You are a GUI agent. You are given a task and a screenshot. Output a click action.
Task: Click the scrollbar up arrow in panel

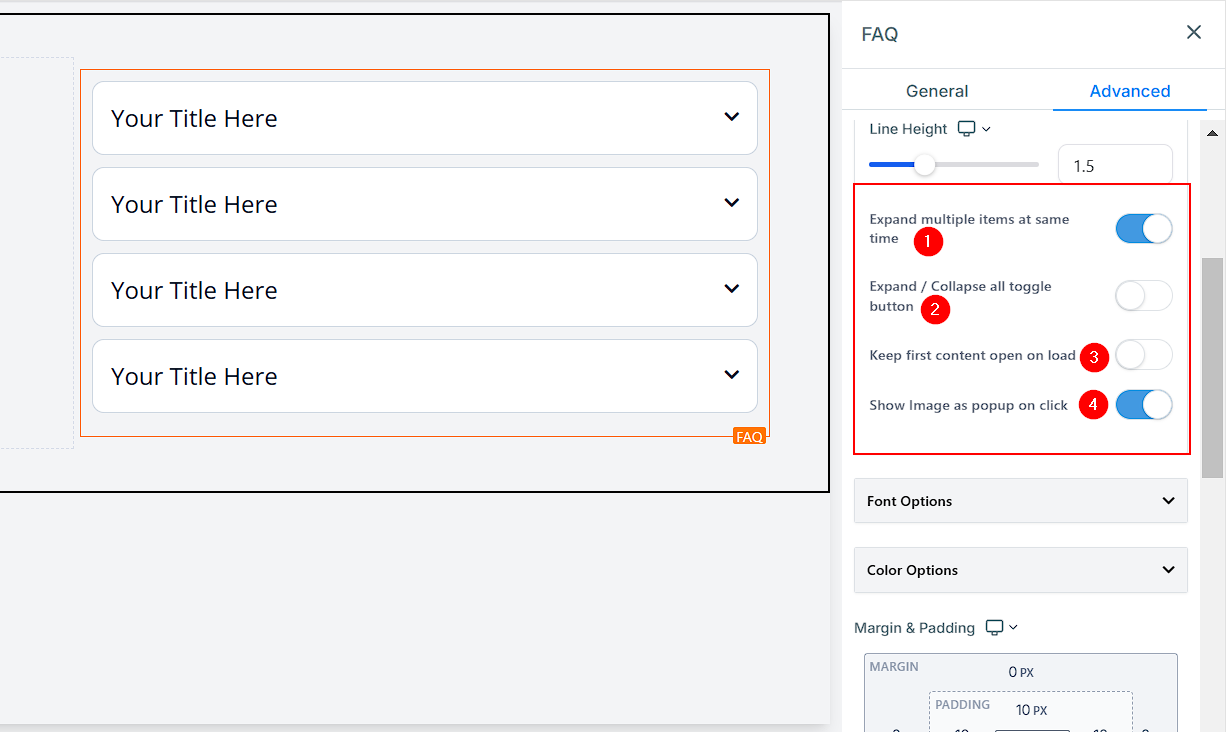pyautogui.click(x=1212, y=134)
